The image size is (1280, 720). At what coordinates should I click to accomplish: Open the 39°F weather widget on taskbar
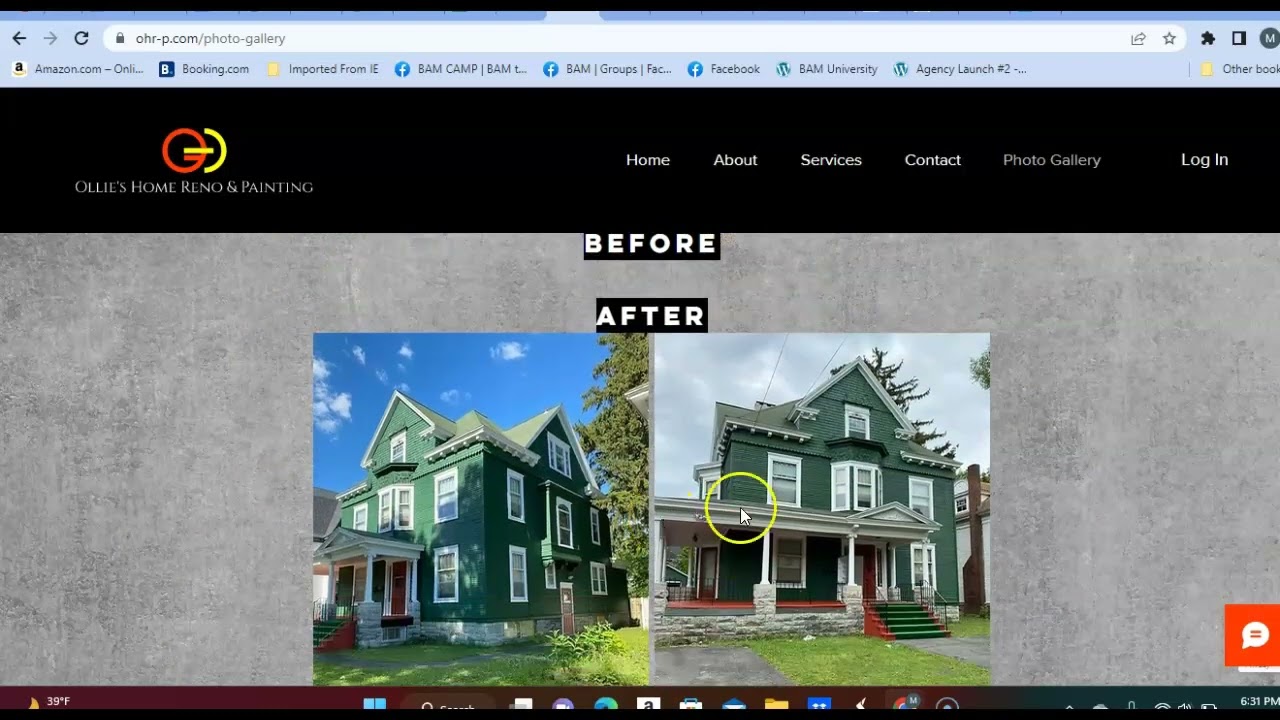pos(48,702)
